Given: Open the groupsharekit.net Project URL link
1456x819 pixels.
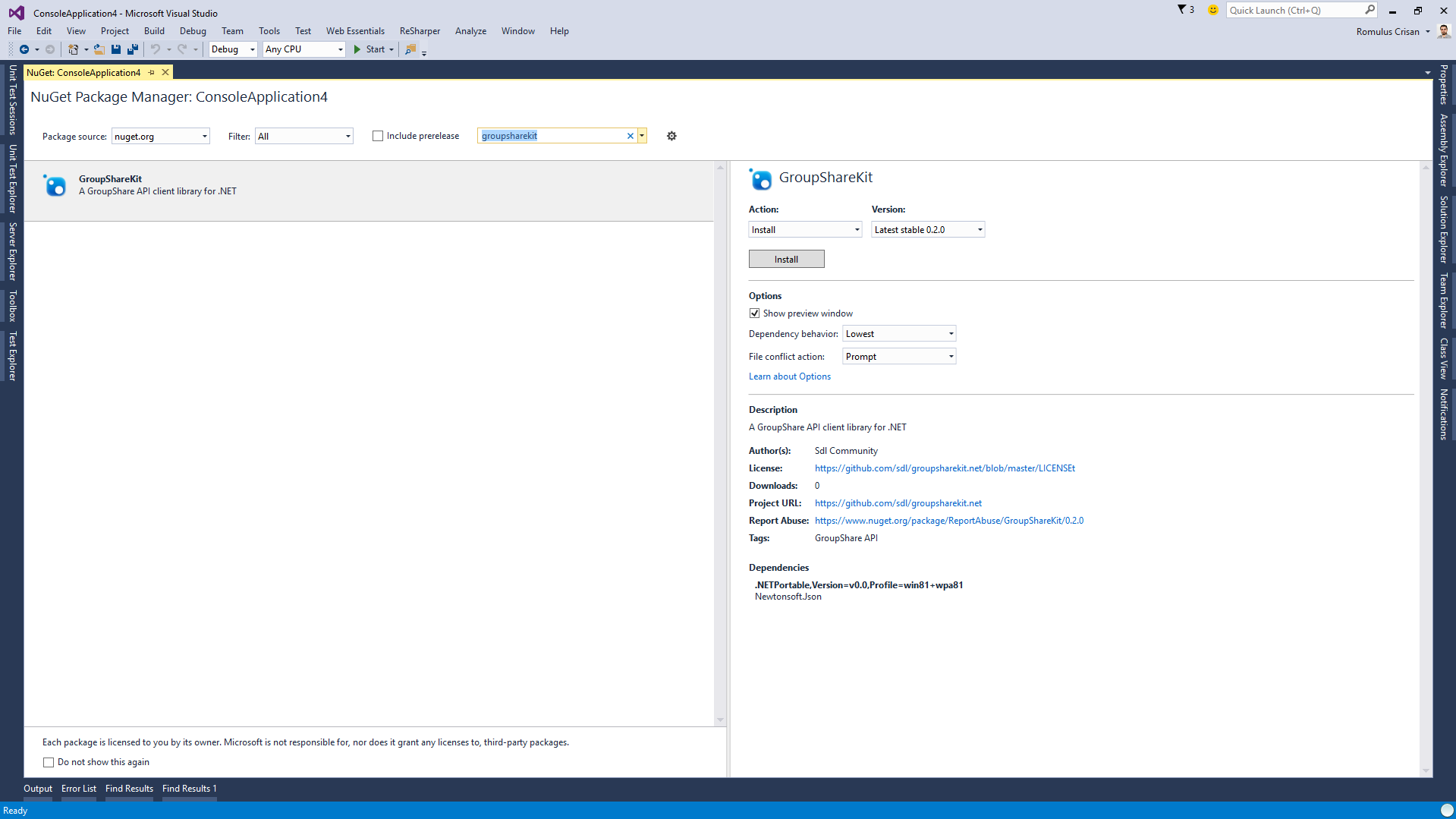Looking at the screenshot, I should point(898,503).
